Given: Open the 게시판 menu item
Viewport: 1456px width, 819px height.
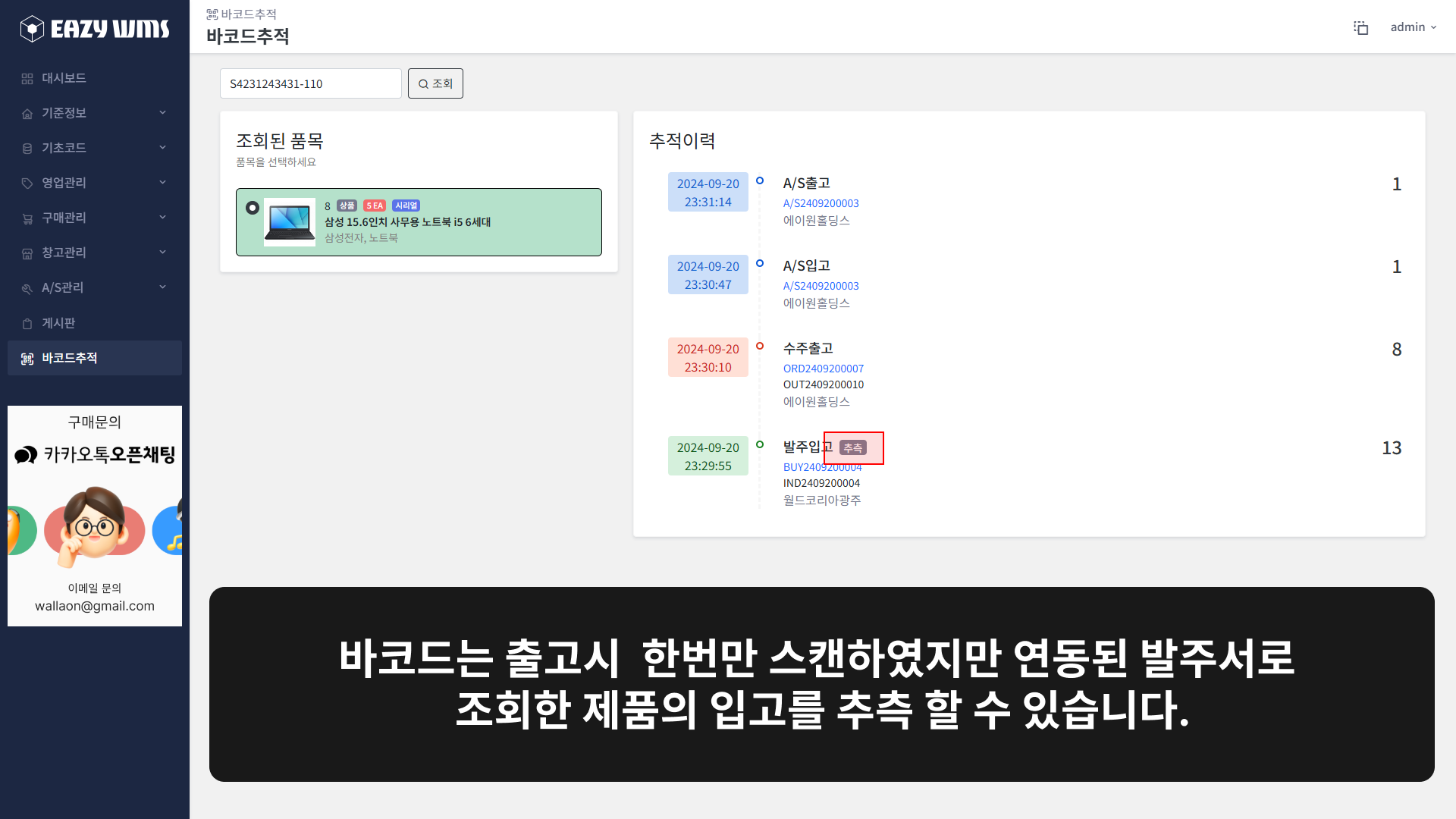Looking at the screenshot, I should coord(61,322).
